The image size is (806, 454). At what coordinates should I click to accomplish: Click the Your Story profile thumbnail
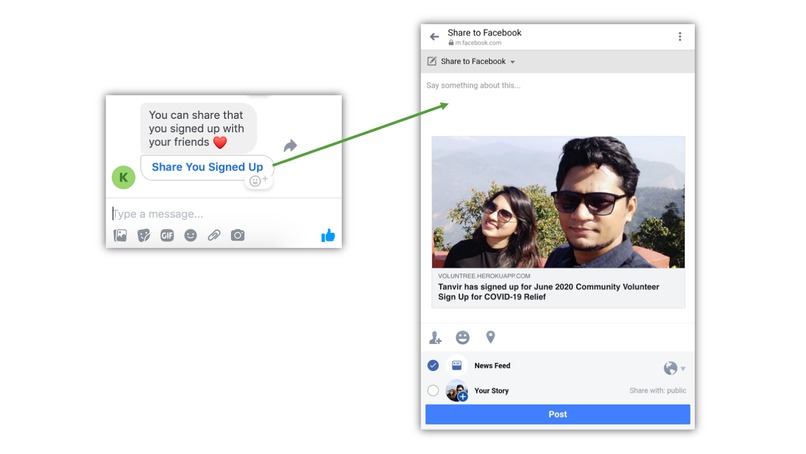pos(456,390)
